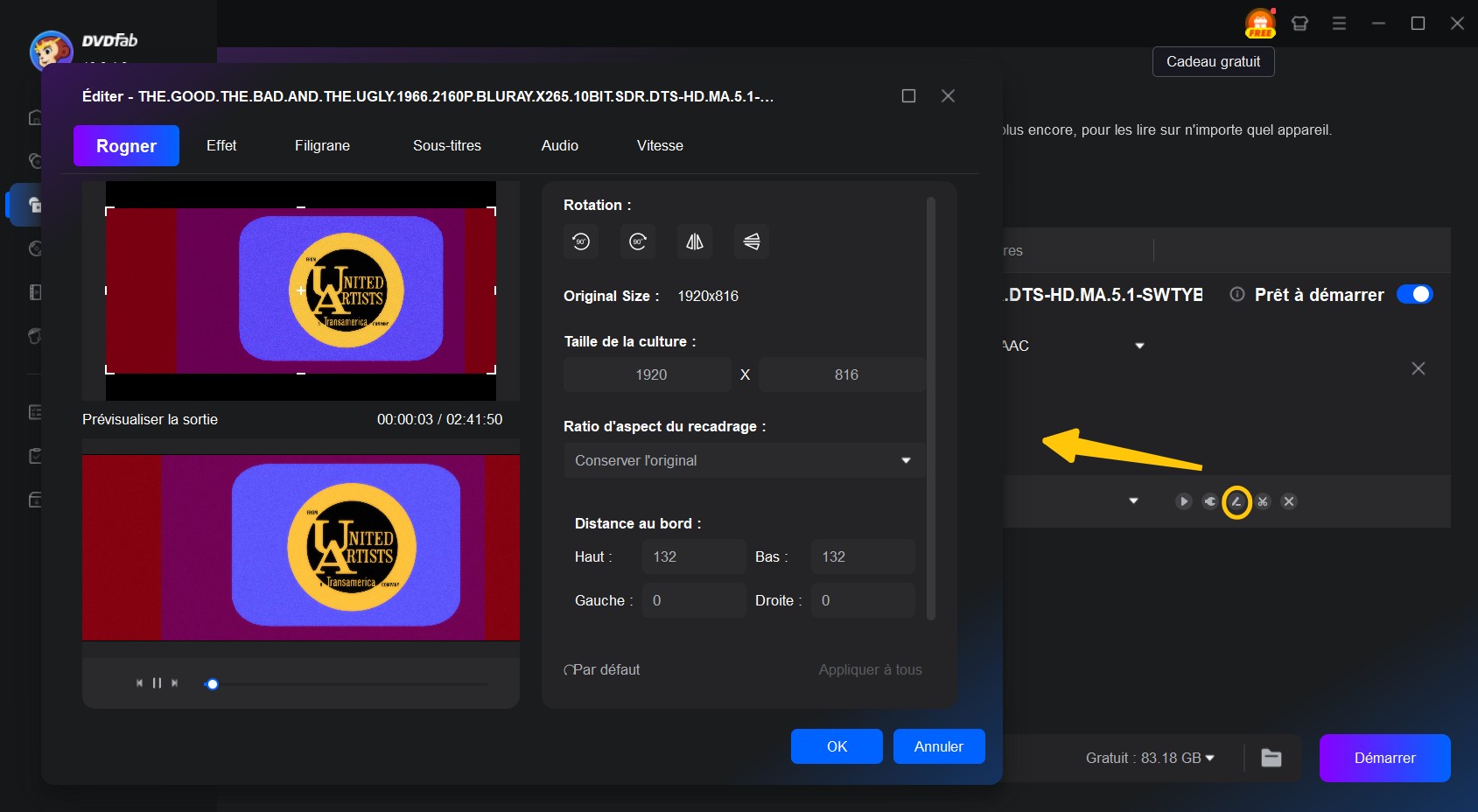Reset crop with Par défaut
The height and width of the screenshot is (812, 1478).
click(602, 669)
